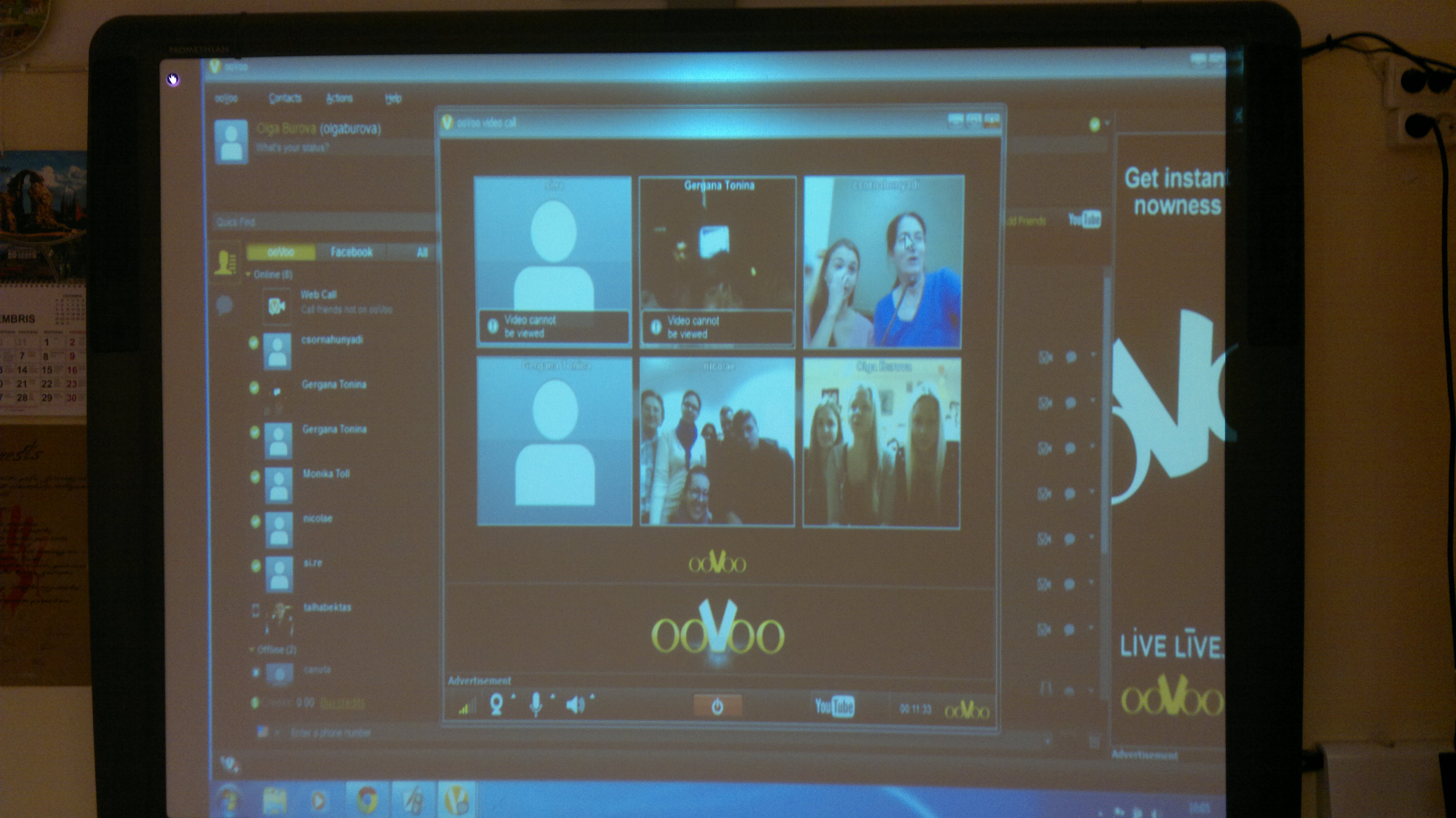
Task: Open more options arrow for Monika Toll
Action: click(1091, 492)
